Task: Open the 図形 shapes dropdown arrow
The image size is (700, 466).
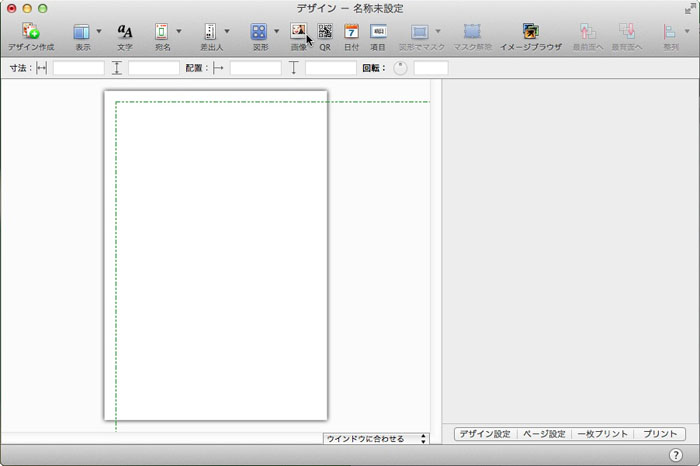Action: click(277, 32)
